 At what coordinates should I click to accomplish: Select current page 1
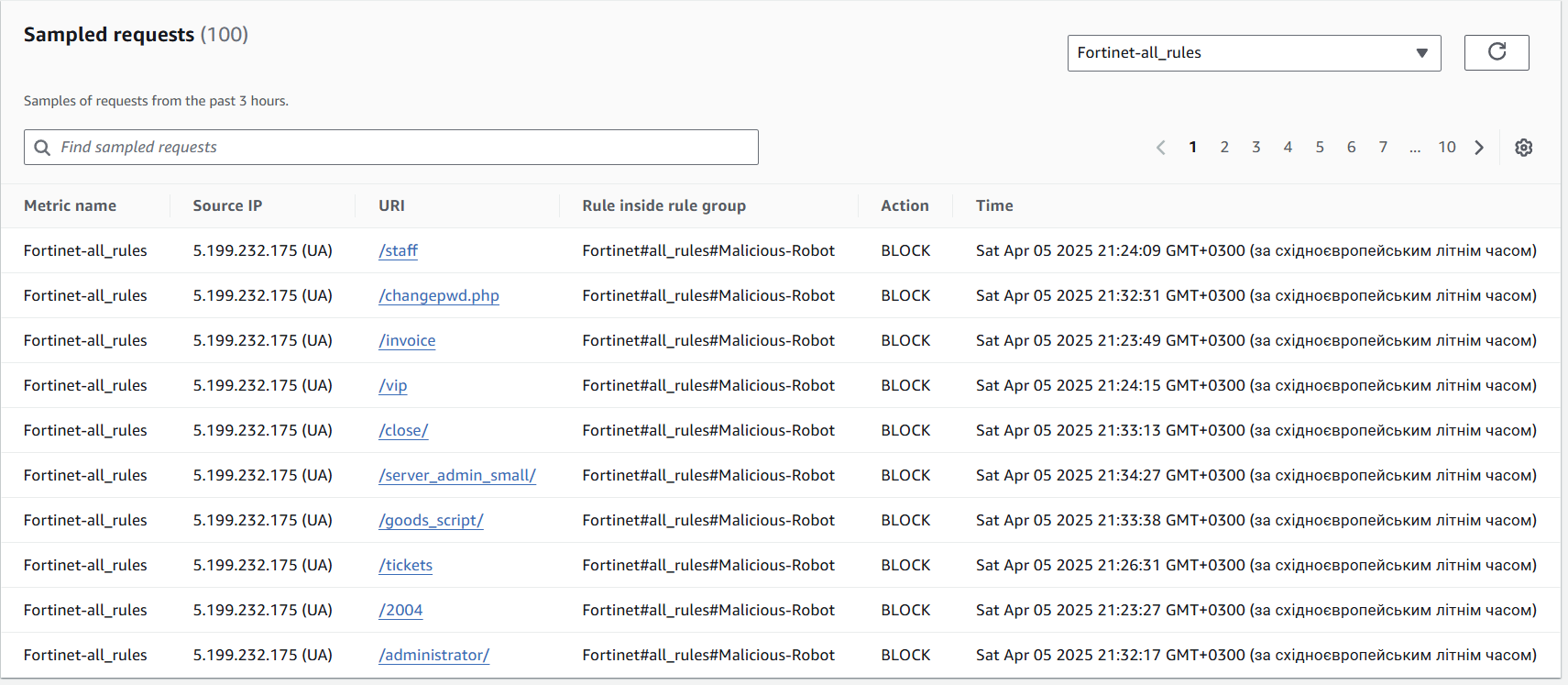point(1192,148)
